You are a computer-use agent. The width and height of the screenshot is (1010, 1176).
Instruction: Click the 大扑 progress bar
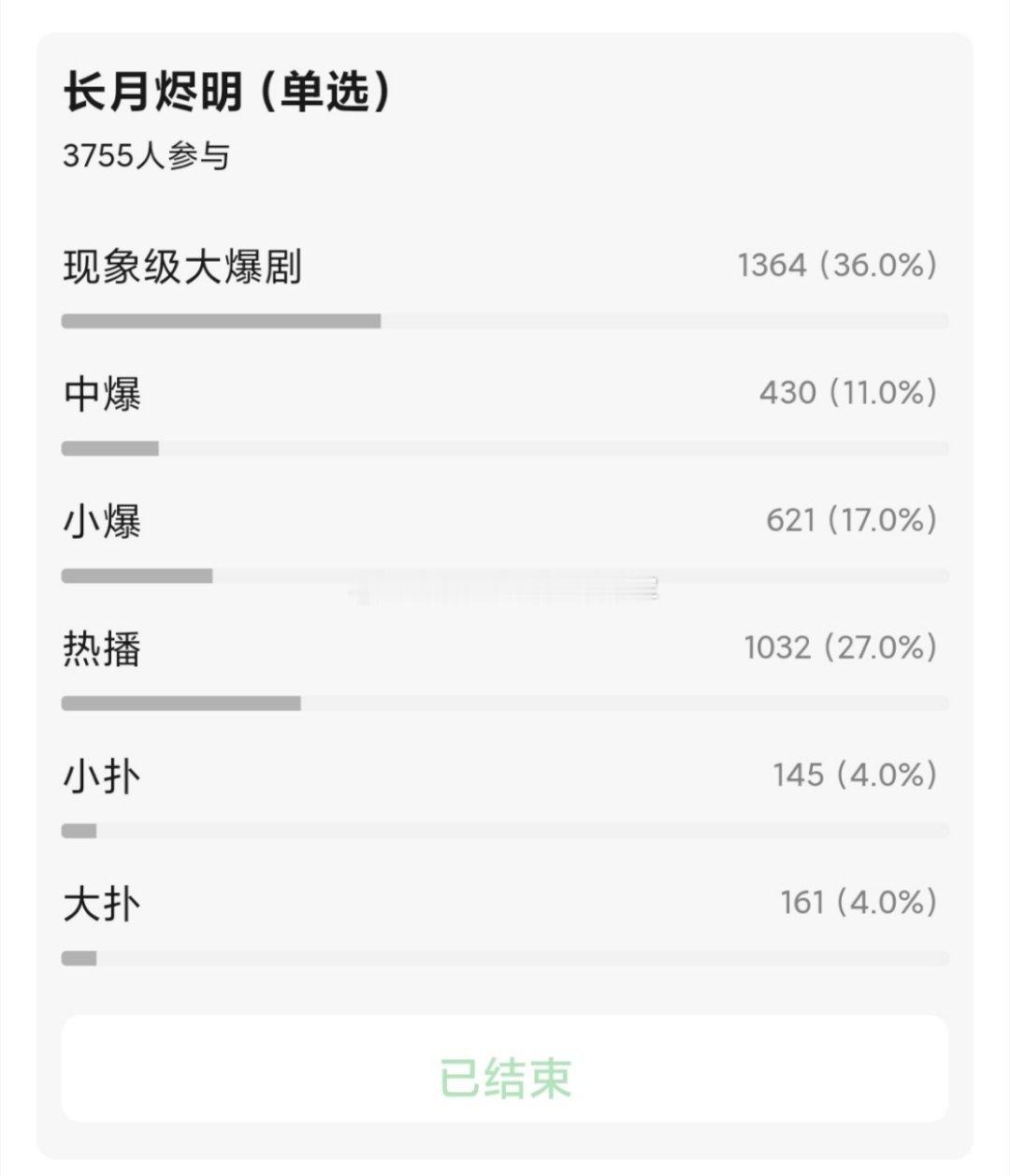(505, 958)
